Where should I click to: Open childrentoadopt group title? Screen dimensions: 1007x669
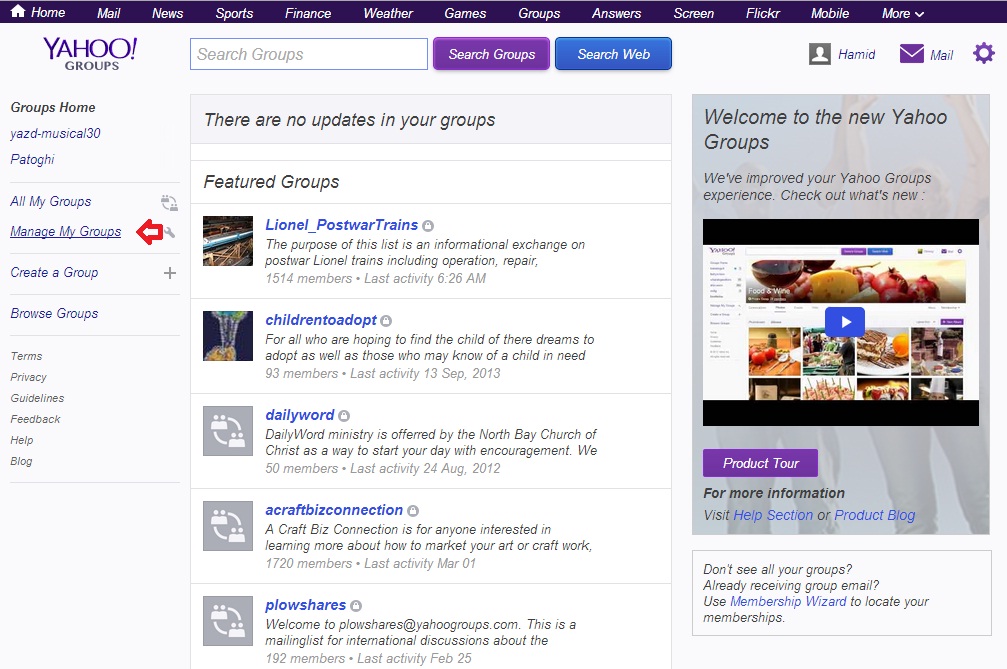321,320
